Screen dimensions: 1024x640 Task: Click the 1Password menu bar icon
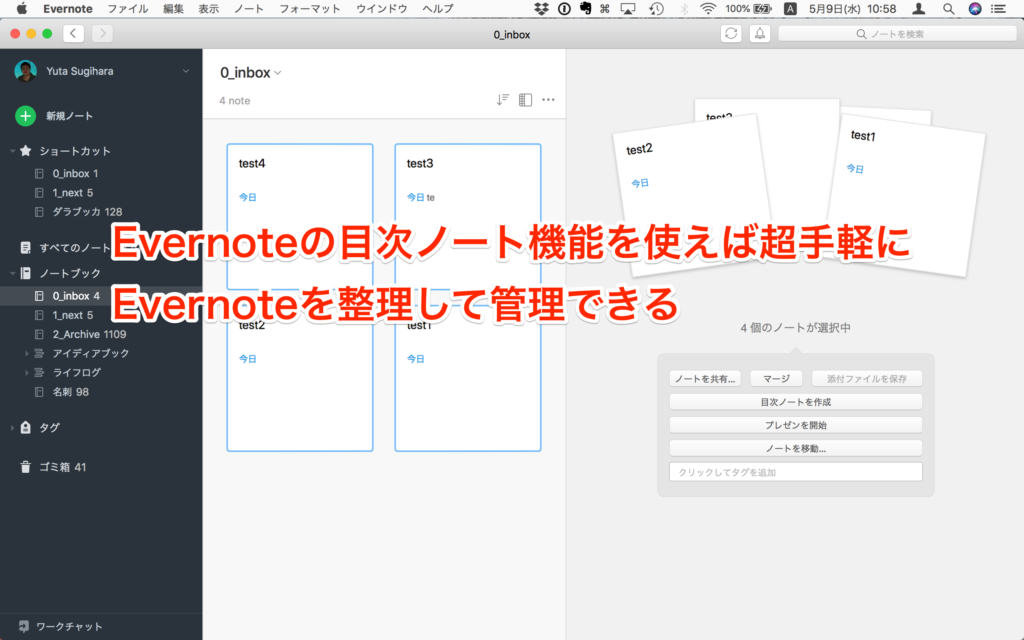coord(564,8)
